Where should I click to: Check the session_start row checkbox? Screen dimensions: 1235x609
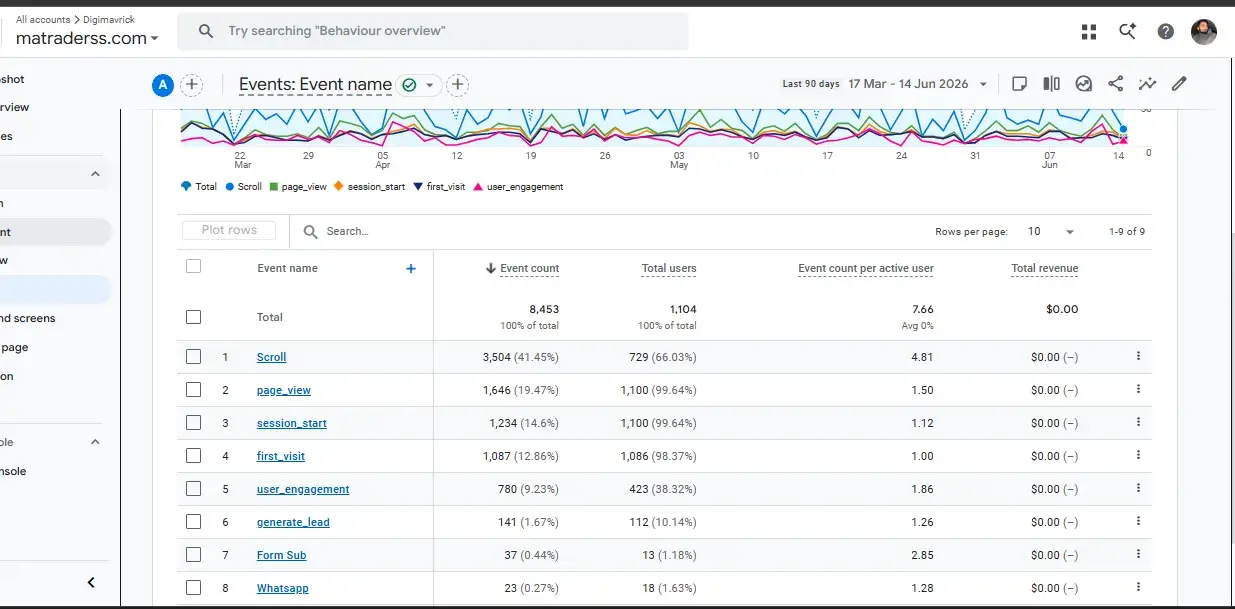pyautogui.click(x=194, y=423)
